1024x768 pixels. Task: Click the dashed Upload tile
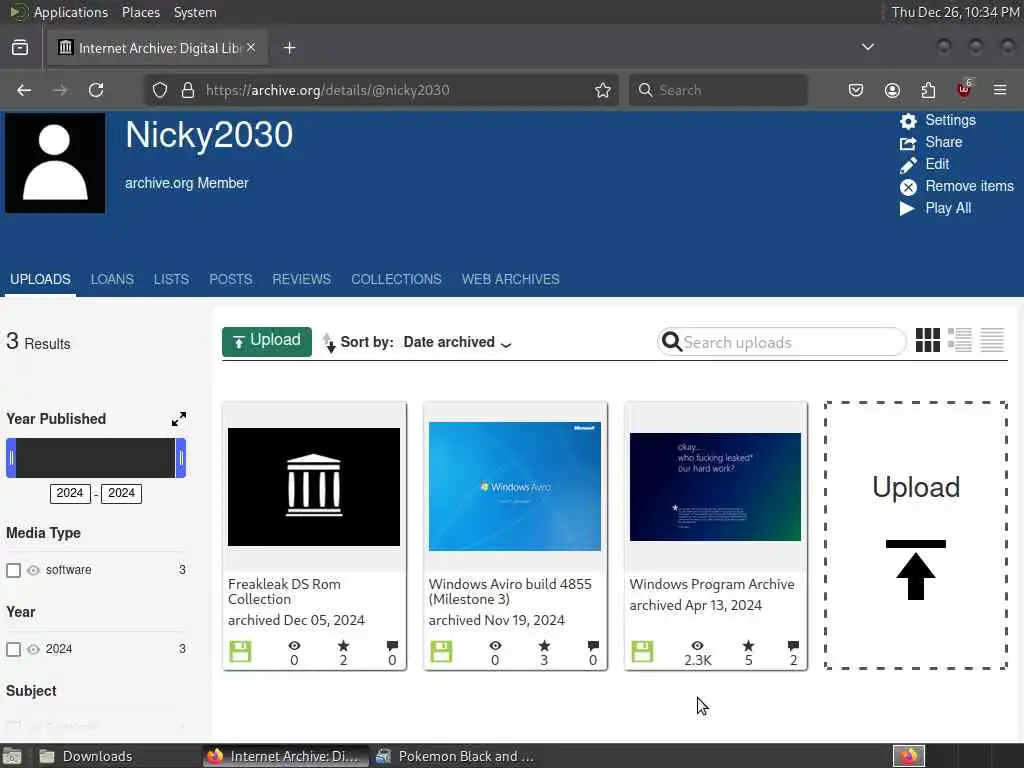[916, 536]
